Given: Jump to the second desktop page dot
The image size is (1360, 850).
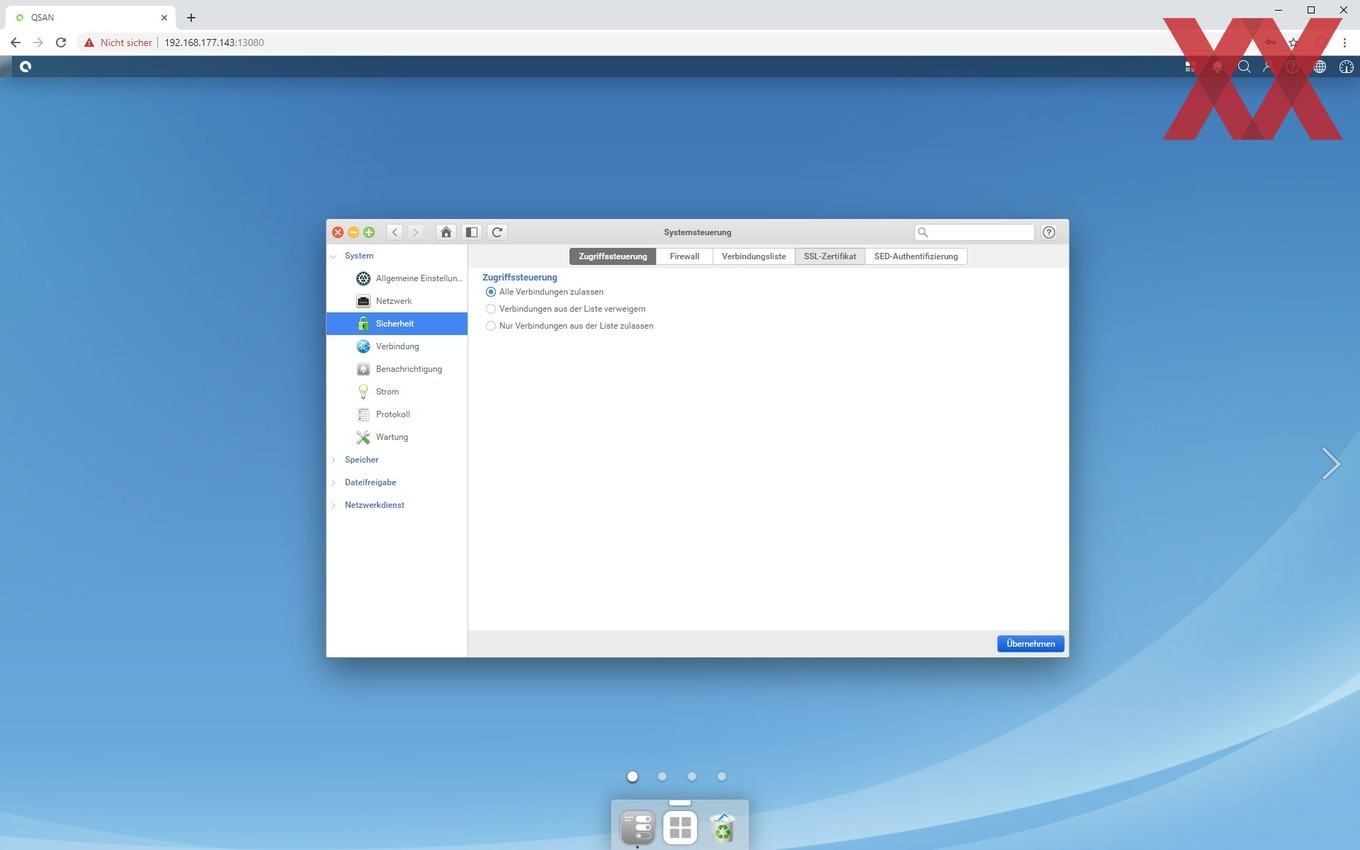Looking at the screenshot, I should point(662,776).
